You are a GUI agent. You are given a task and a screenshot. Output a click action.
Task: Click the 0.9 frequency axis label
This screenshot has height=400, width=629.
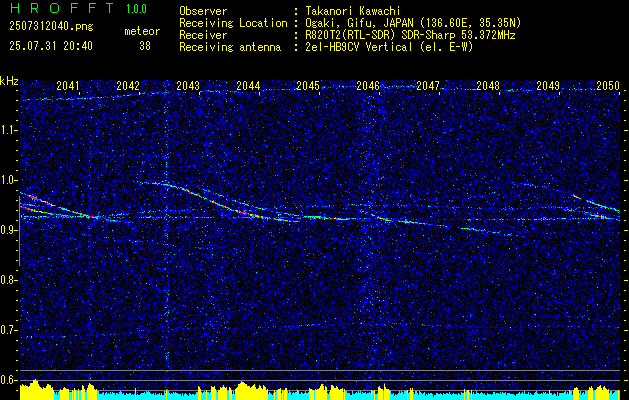point(8,230)
